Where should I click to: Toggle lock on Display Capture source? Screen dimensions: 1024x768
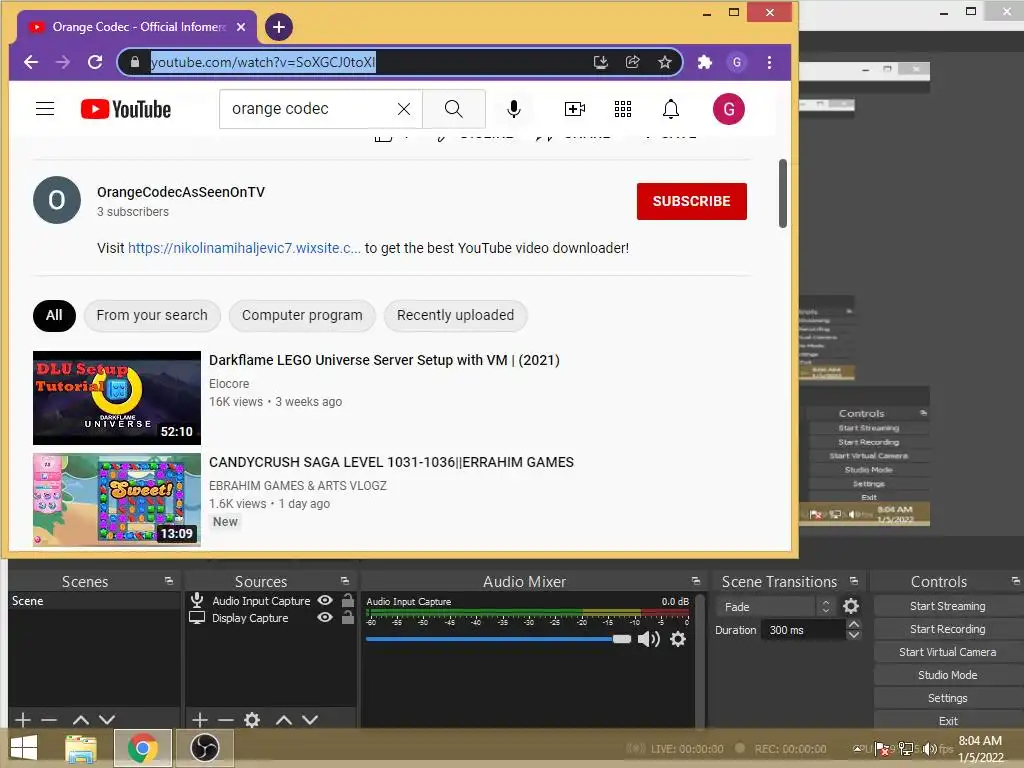point(348,617)
